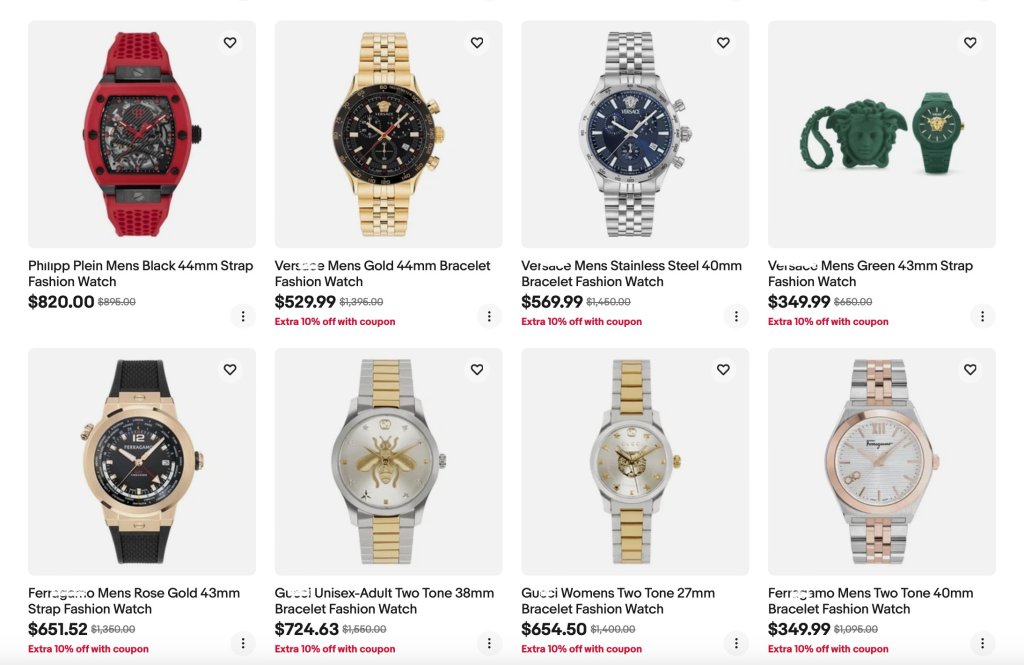Expand options menu for Versace Stainless Steel watch
The width and height of the screenshot is (1024, 665).
(x=736, y=316)
